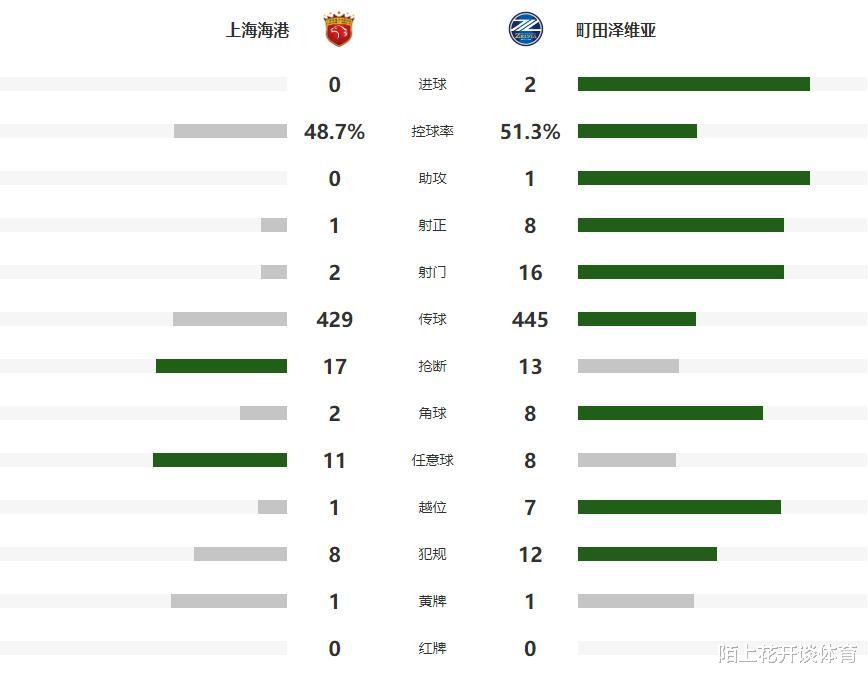The height and width of the screenshot is (677, 868).
Task: Open the 上海海港 team name link
Action: tap(257, 30)
